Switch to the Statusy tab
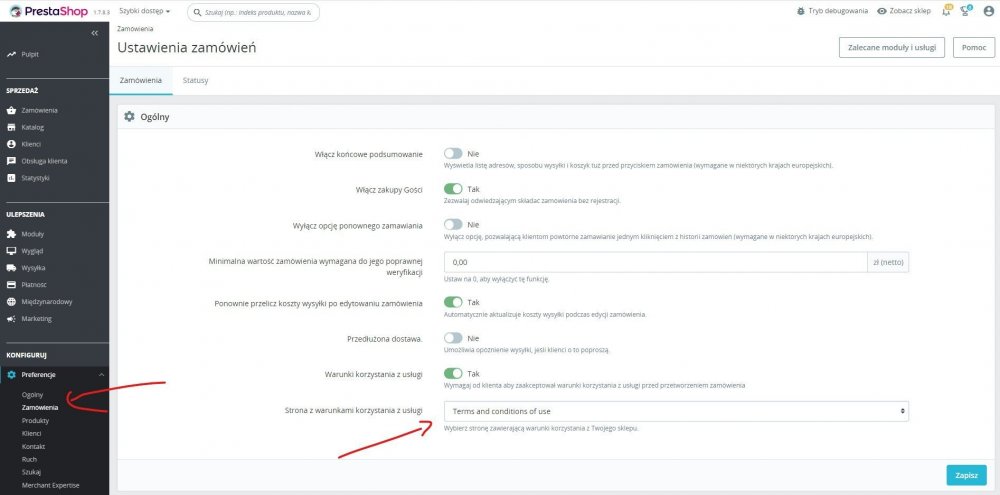This screenshot has height=495, width=1000. tap(195, 81)
